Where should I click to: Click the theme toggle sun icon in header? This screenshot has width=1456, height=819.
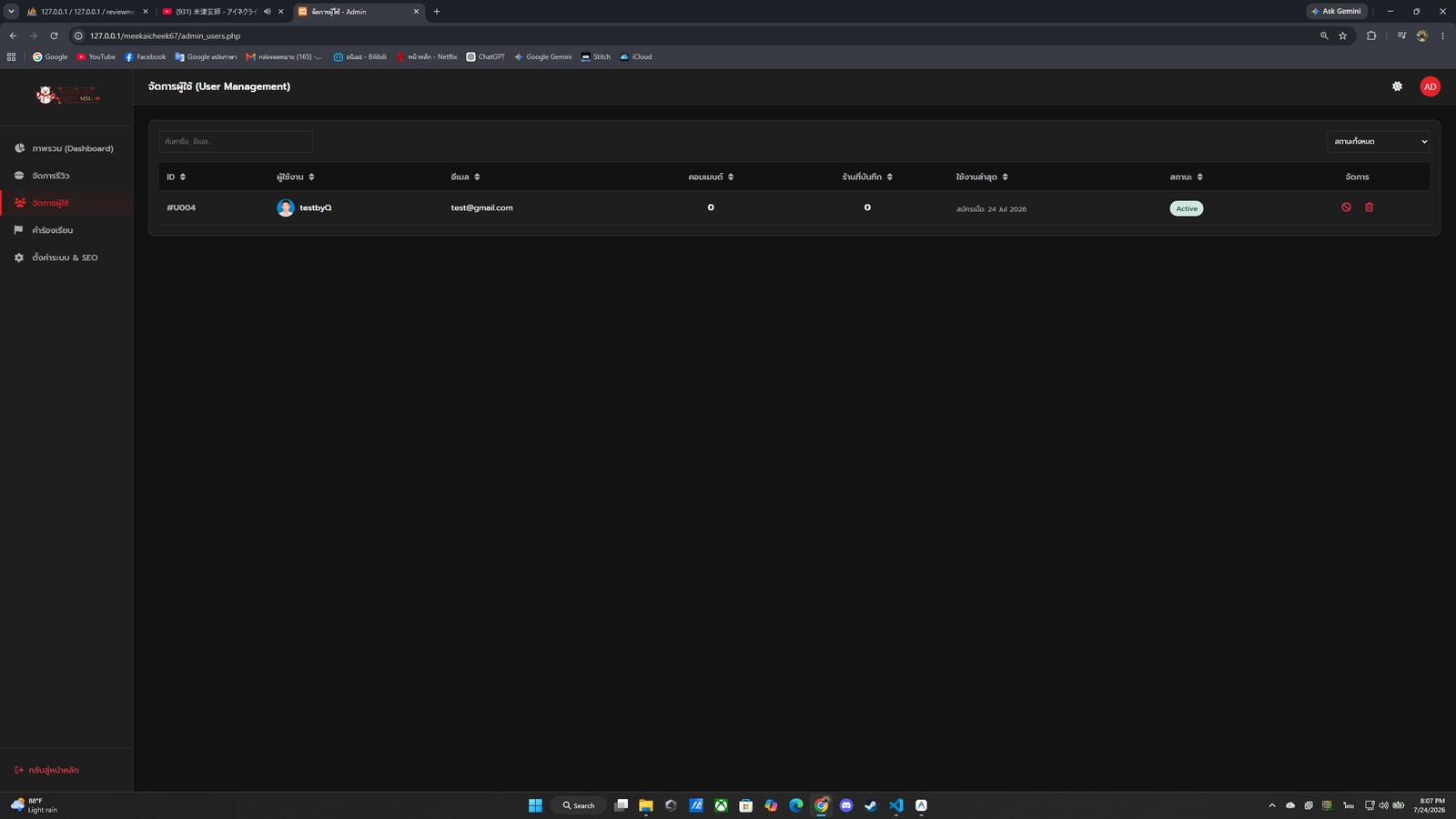tap(1397, 86)
